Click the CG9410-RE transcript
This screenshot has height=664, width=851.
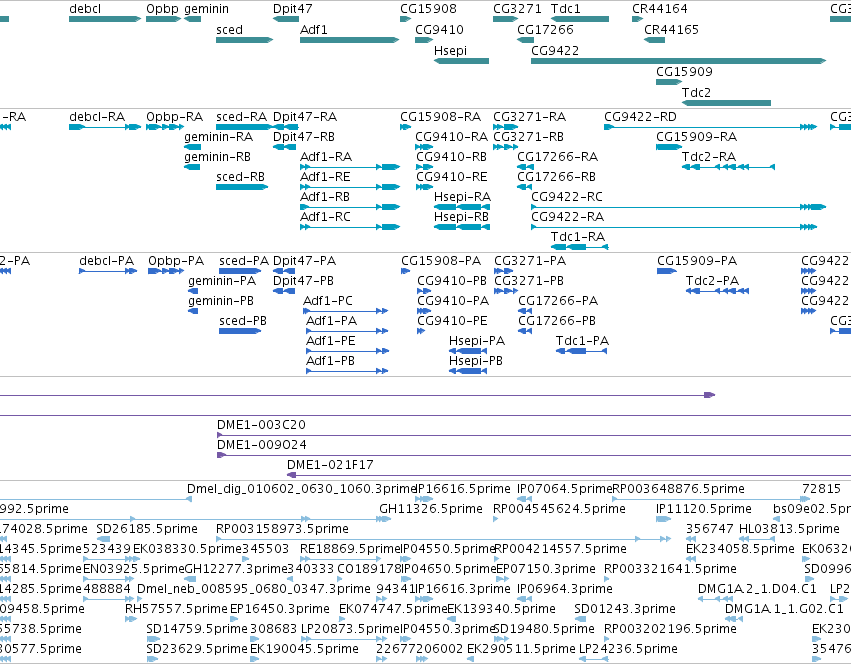tap(424, 187)
